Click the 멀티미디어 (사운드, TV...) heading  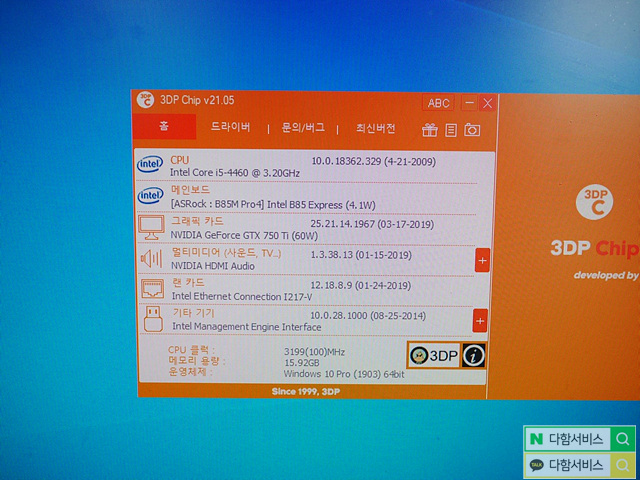[x=227, y=253]
